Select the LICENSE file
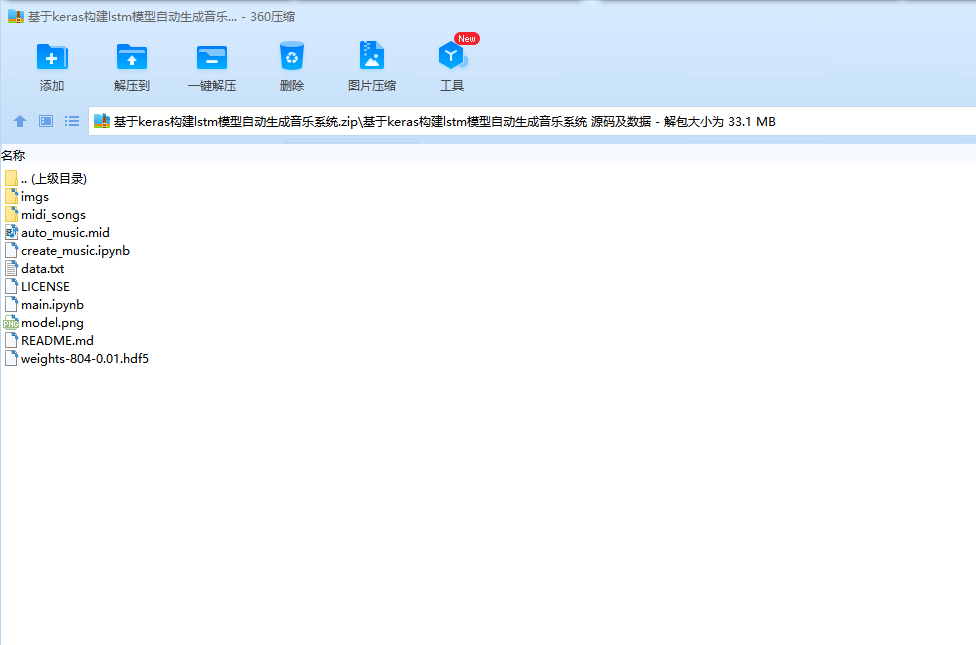 (x=37, y=287)
